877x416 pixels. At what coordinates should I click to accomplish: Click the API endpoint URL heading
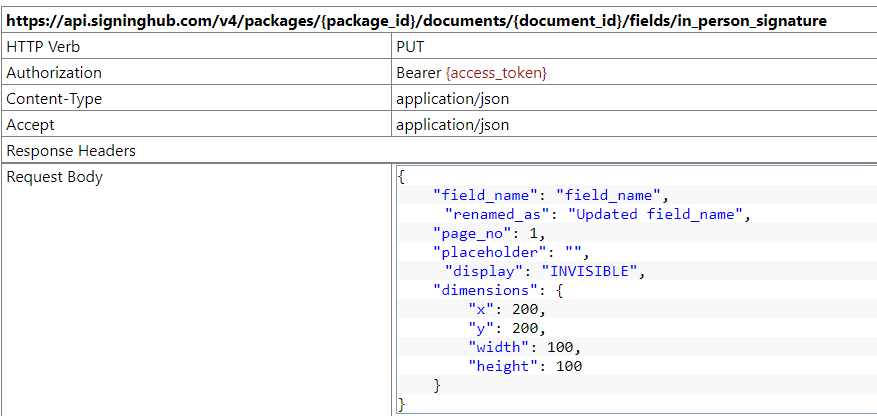(417, 20)
